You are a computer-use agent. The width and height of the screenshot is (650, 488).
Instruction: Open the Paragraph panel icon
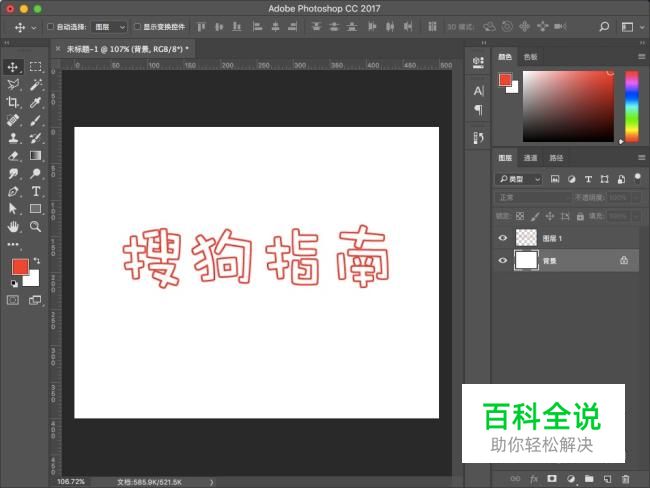(478, 110)
